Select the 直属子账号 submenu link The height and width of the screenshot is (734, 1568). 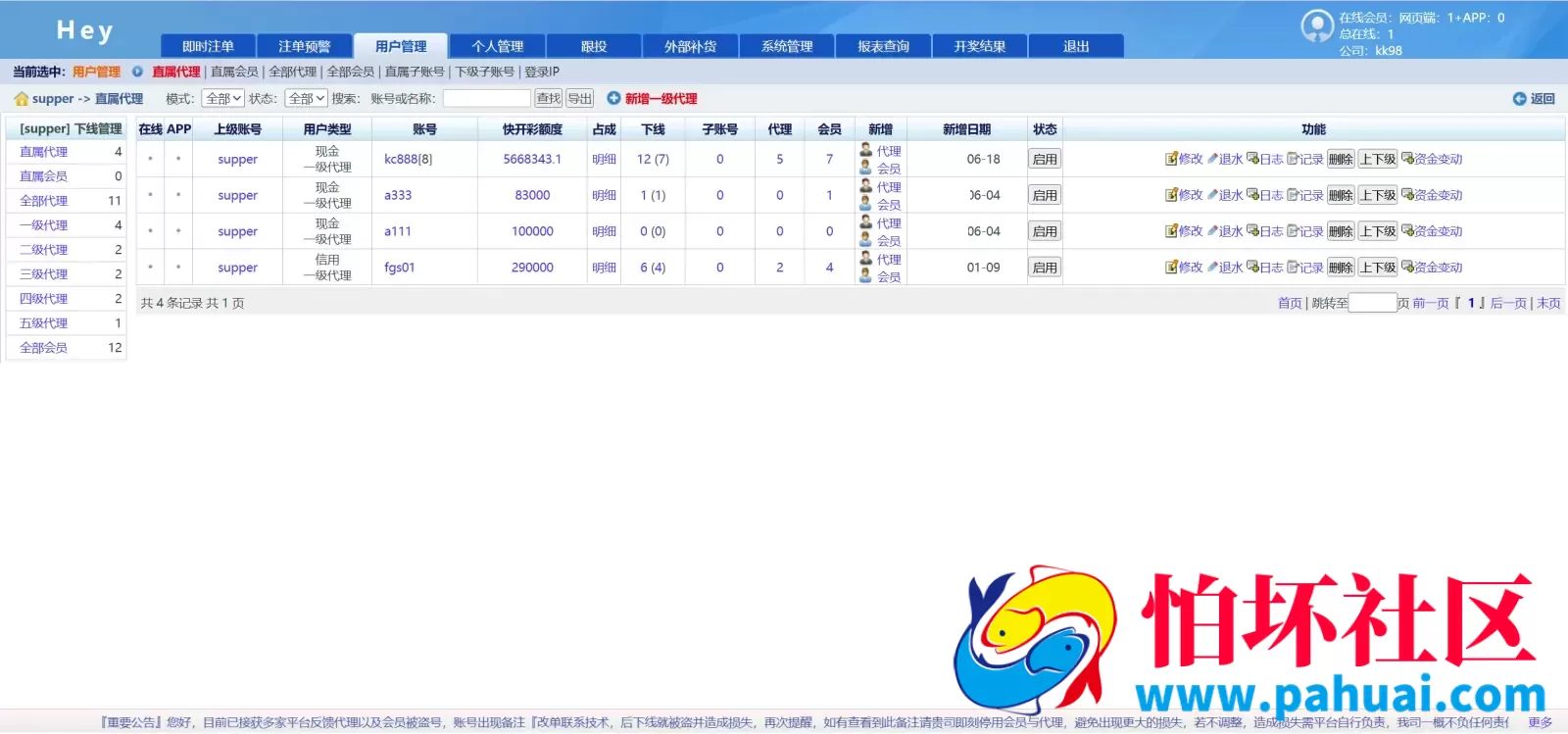(x=415, y=72)
